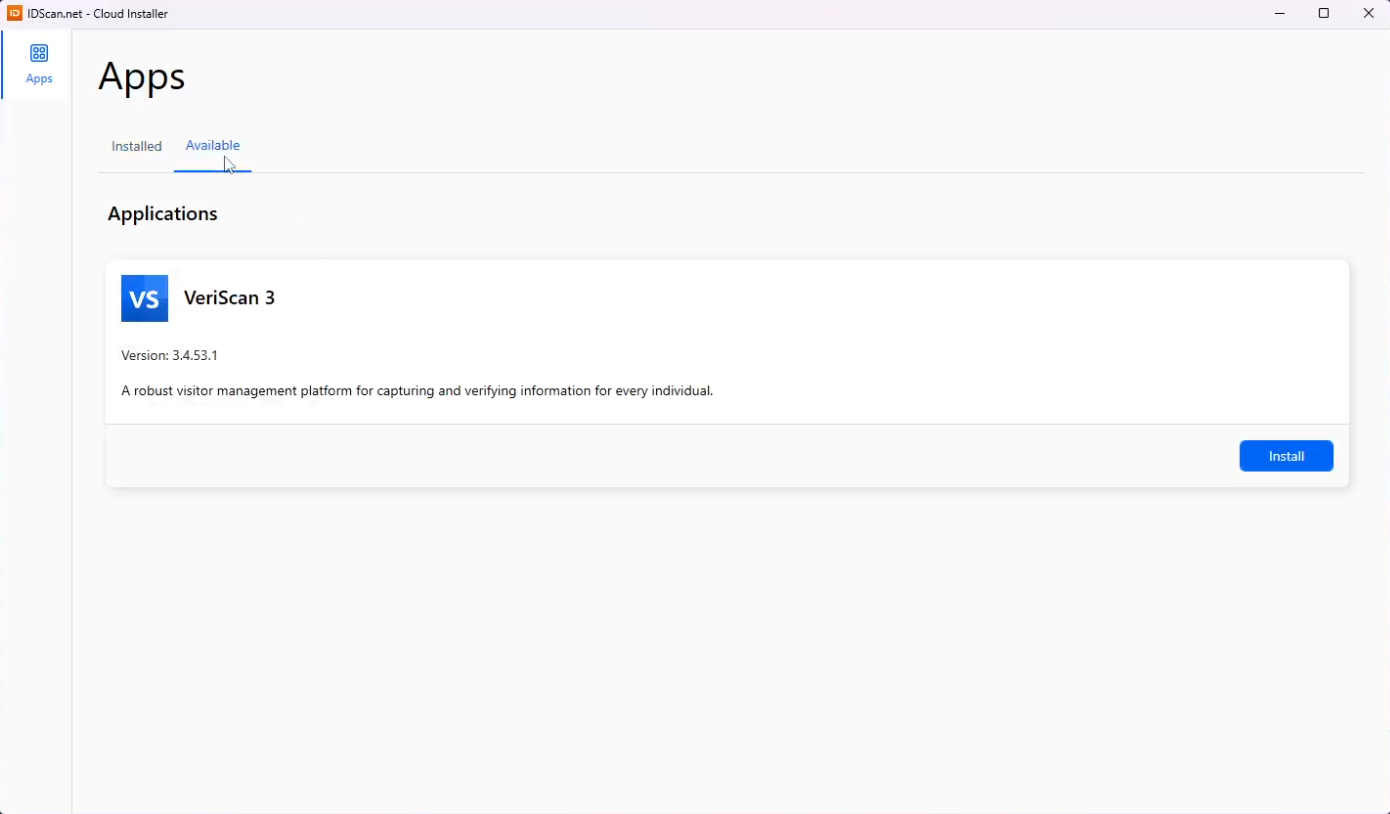Image resolution: width=1390 pixels, height=814 pixels.
Task: Click the robust visitor management description text
Action: [417, 391]
